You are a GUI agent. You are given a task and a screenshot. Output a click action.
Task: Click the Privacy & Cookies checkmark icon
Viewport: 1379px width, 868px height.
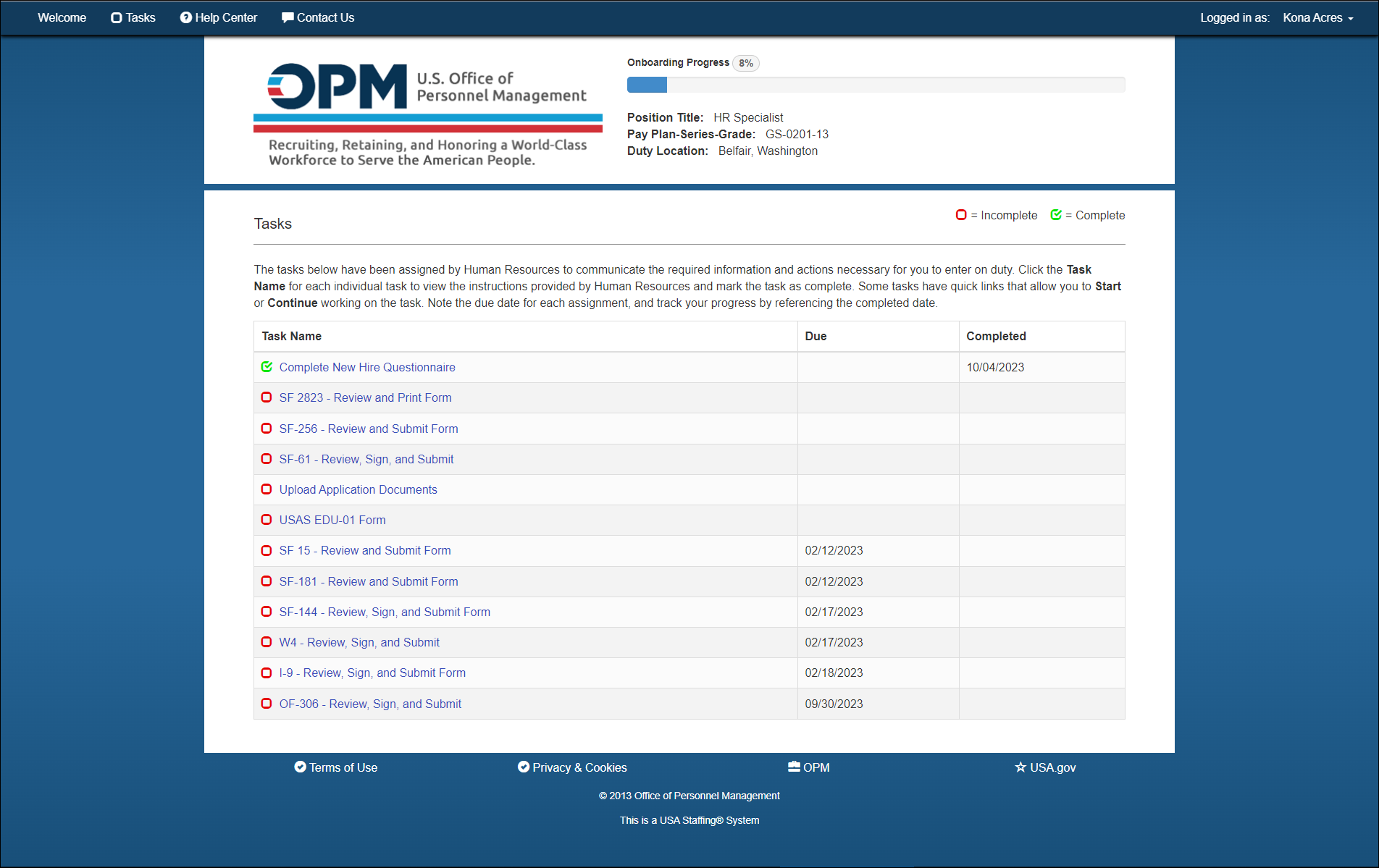[524, 767]
